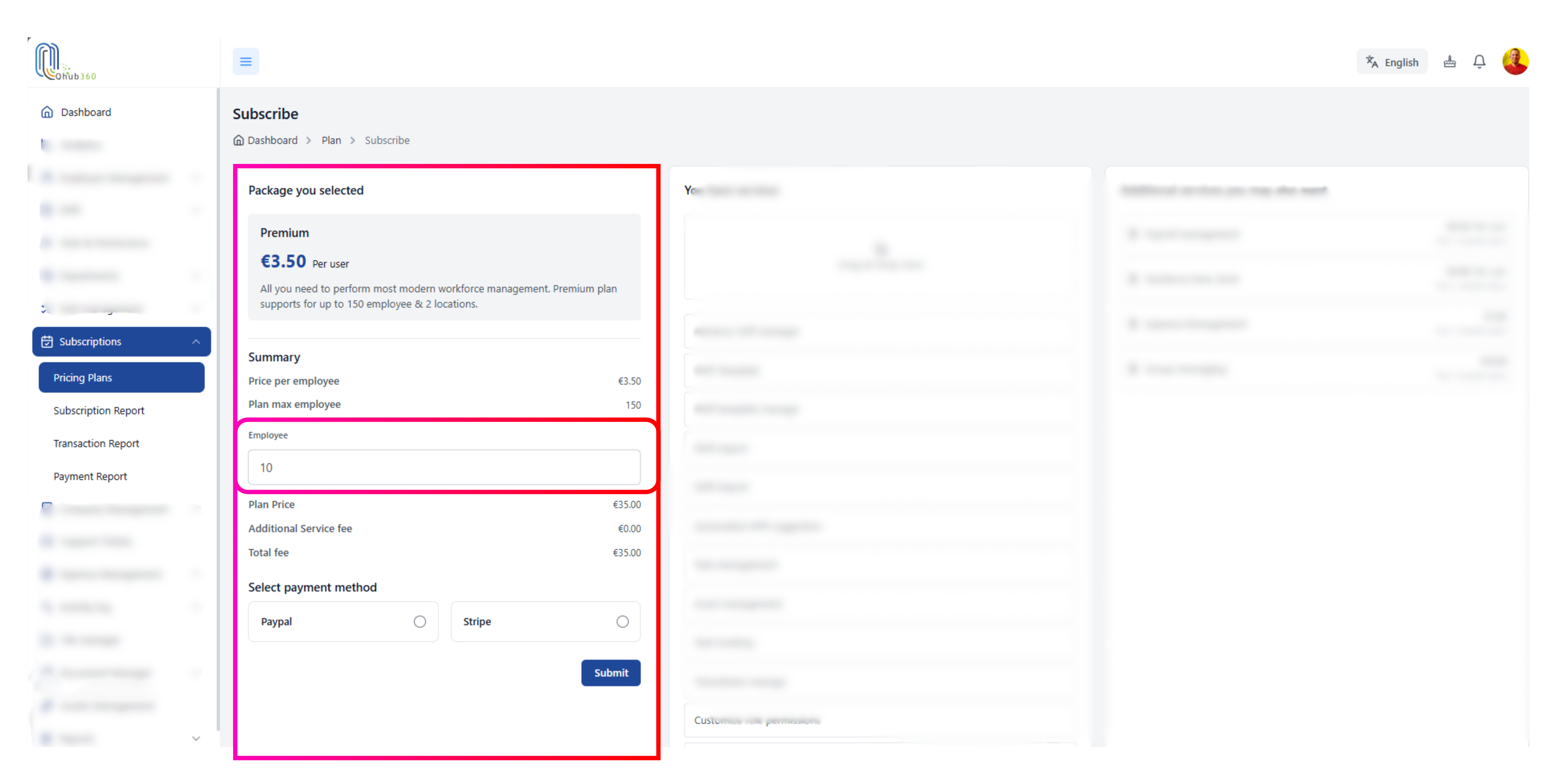Viewport: 1568px width, 784px height.
Task: Click the Ohub360 logo
Action: click(65, 62)
